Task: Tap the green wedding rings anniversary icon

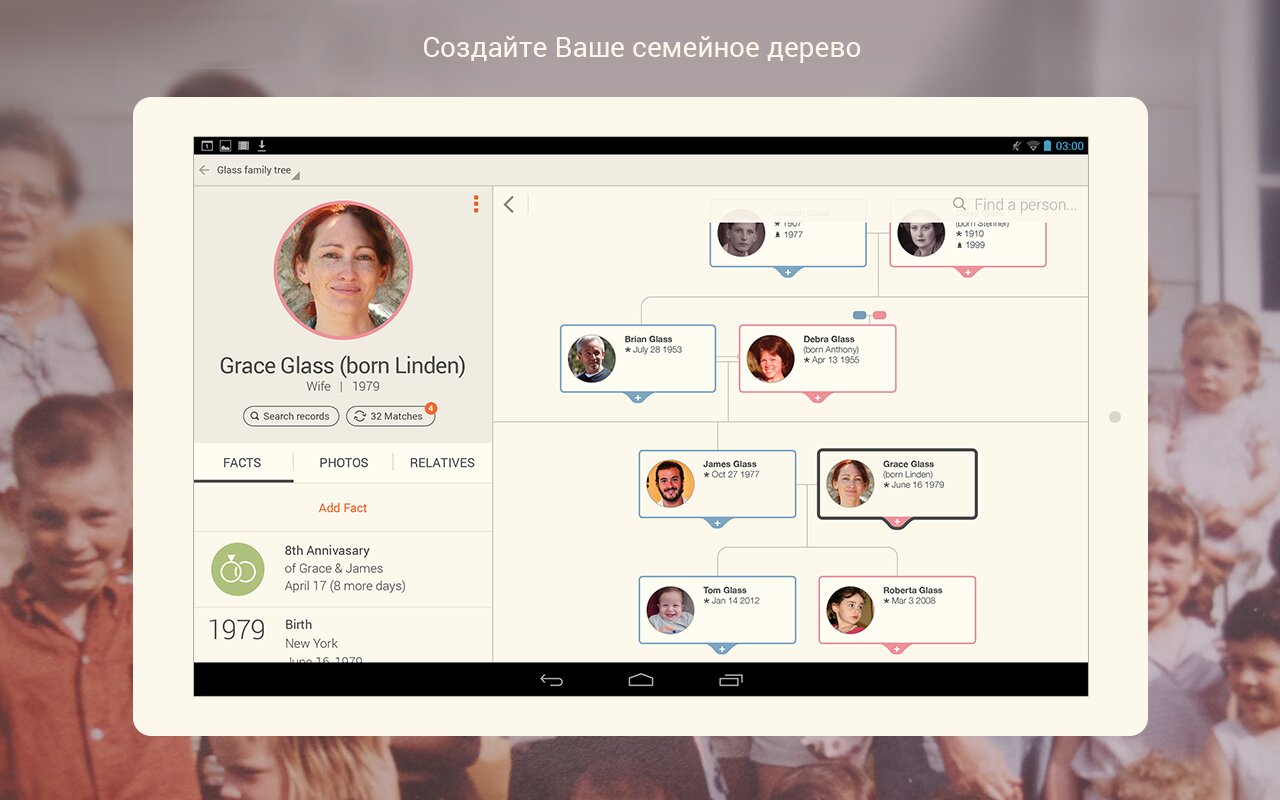Action: [238, 569]
